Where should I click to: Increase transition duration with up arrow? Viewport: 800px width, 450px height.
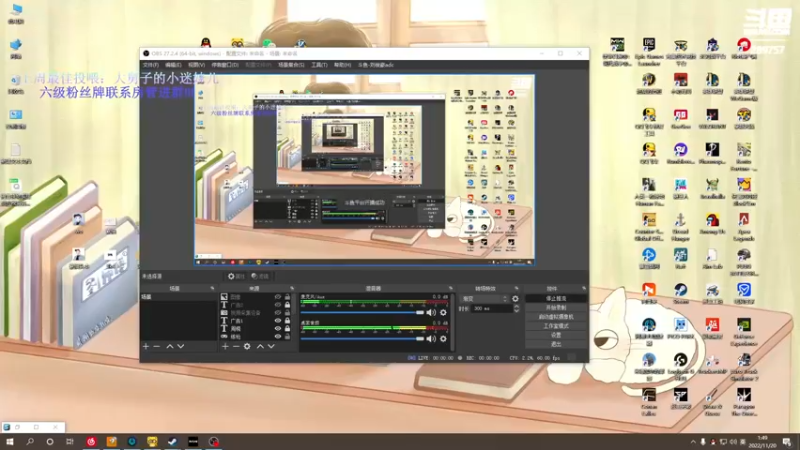pos(516,307)
